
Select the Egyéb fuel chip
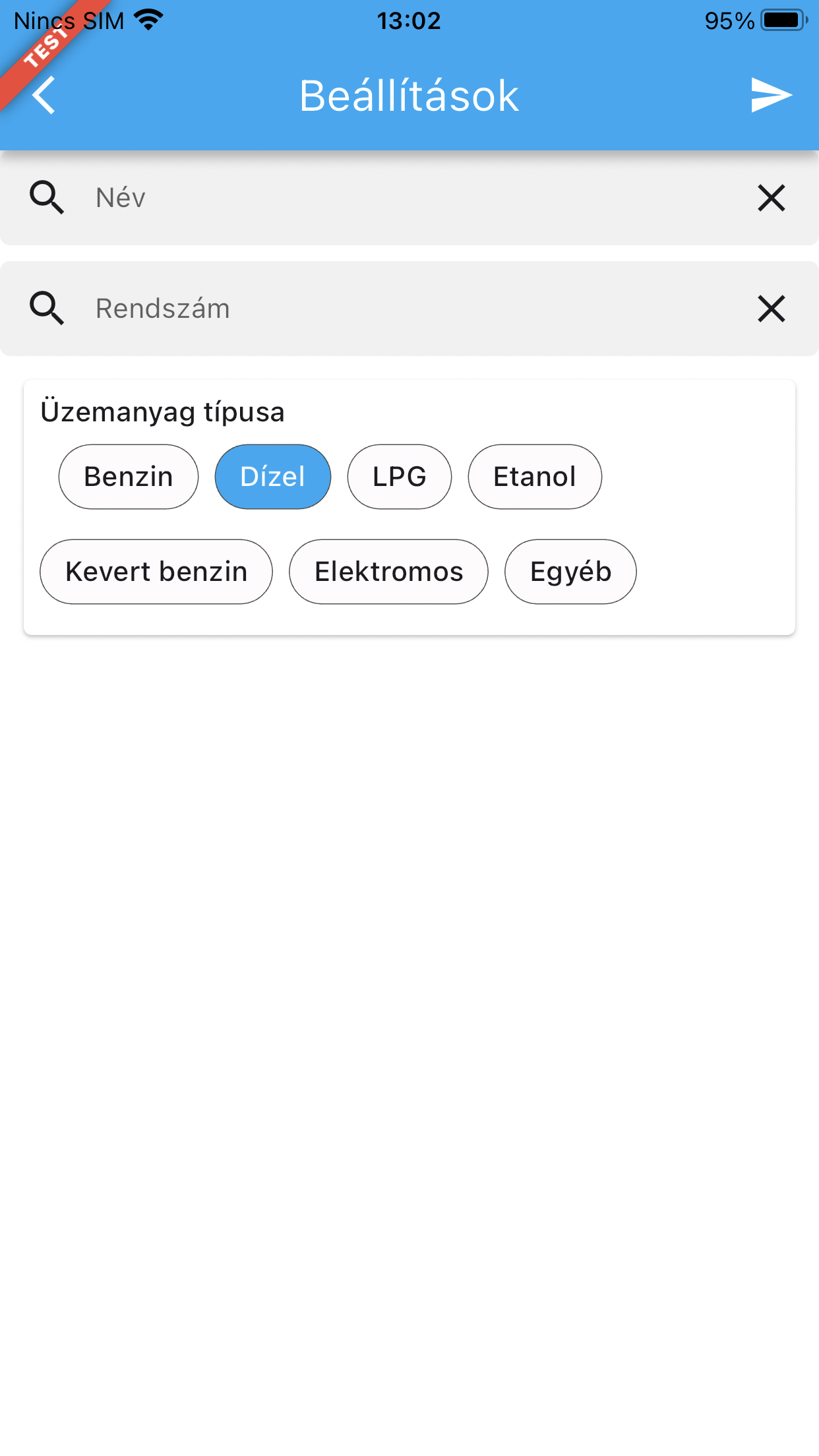(570, 572)
